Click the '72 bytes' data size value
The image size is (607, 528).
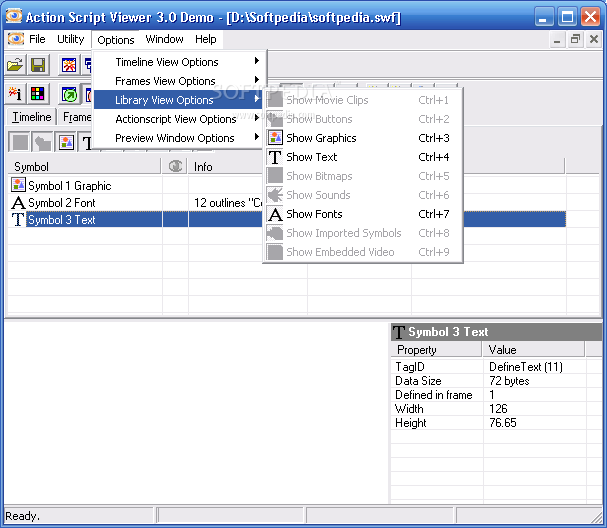509,381
